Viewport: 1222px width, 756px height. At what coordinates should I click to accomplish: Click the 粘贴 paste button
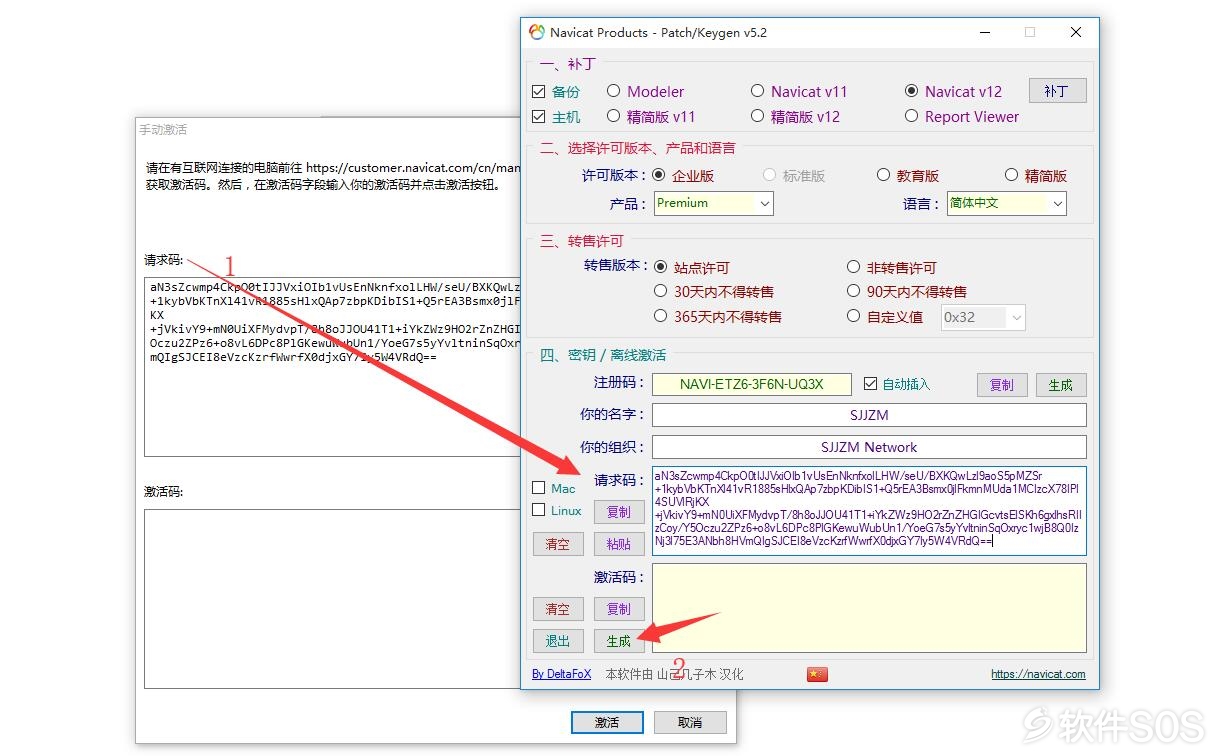619,544
